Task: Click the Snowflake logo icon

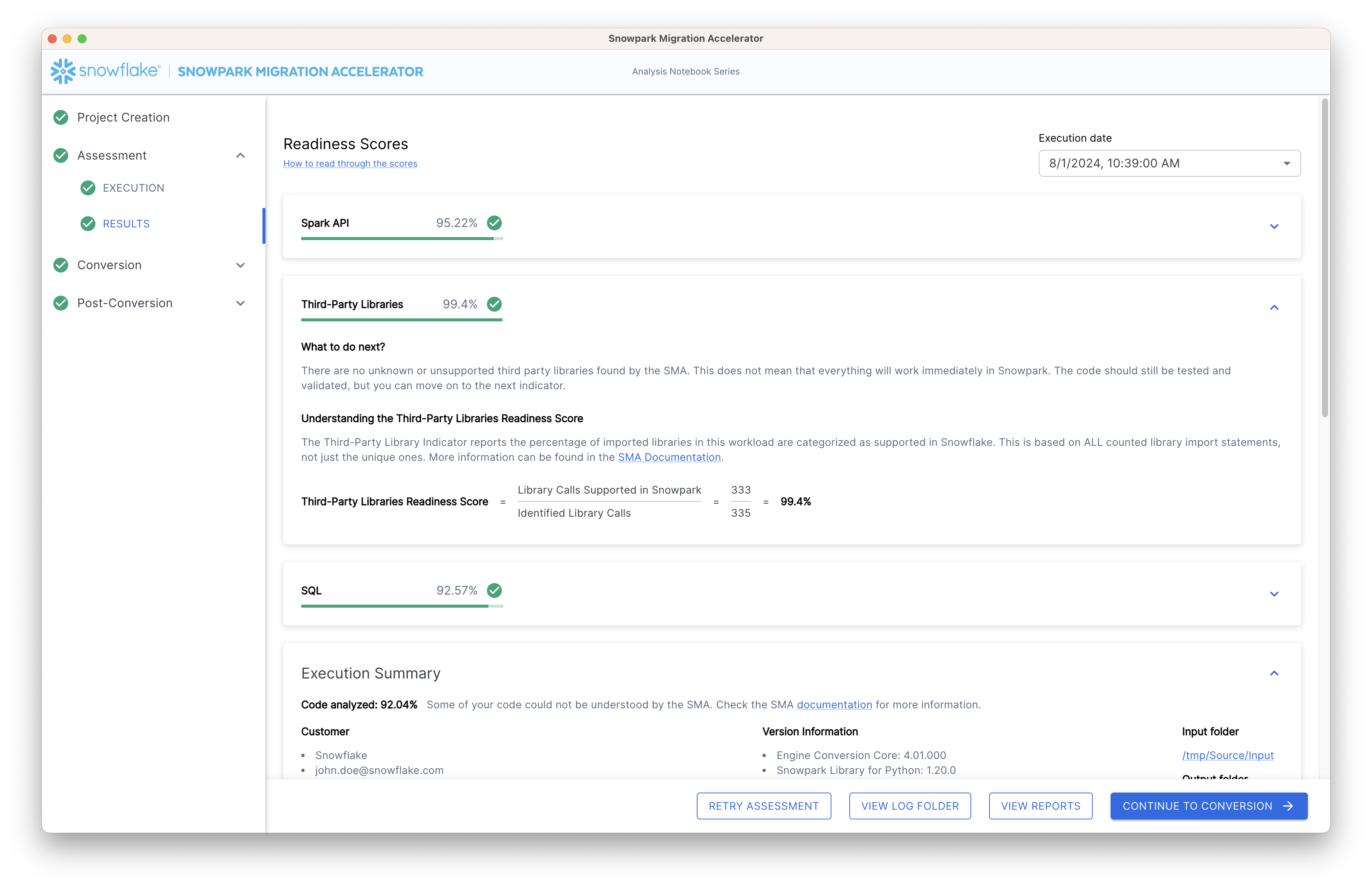Action: (63, 71)
